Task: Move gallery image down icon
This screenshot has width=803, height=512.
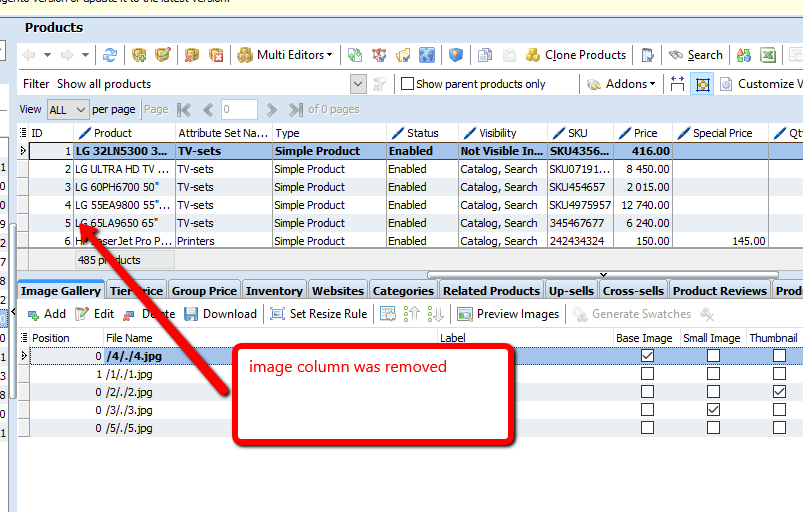Action: click(435, 314)
